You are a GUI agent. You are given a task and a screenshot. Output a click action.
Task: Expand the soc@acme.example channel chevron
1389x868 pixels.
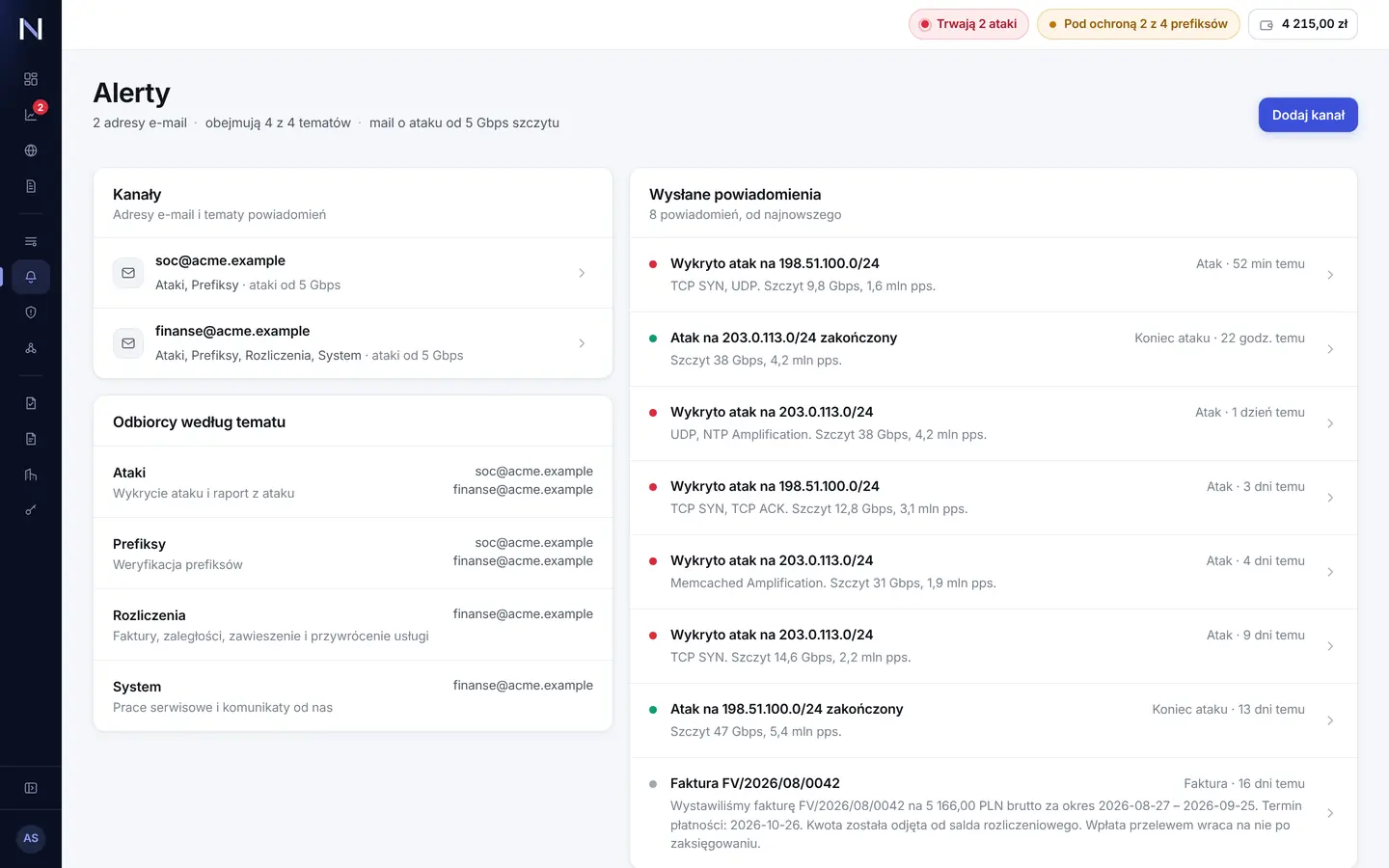582,273
